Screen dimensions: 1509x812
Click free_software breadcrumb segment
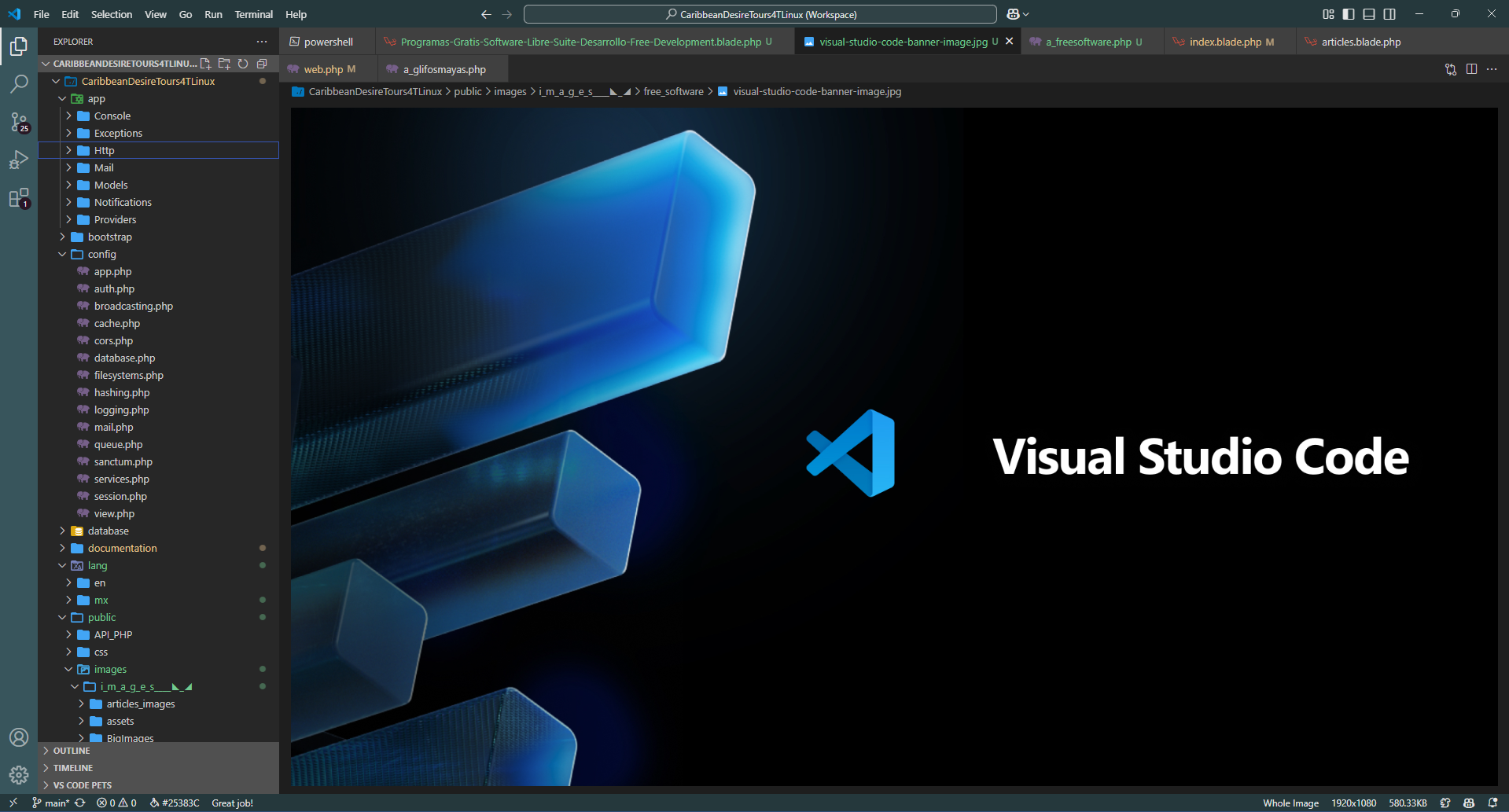pyautogui.click(x=673, y=92)
